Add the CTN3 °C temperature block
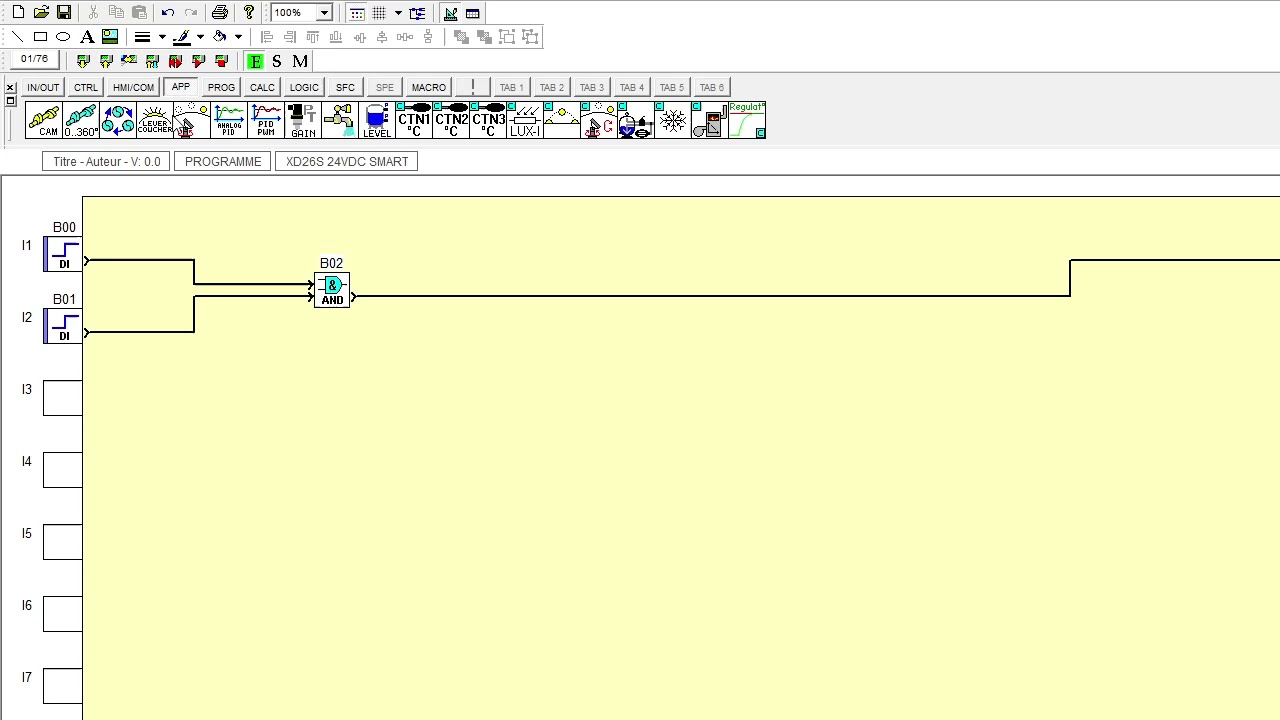 (488, 120)
